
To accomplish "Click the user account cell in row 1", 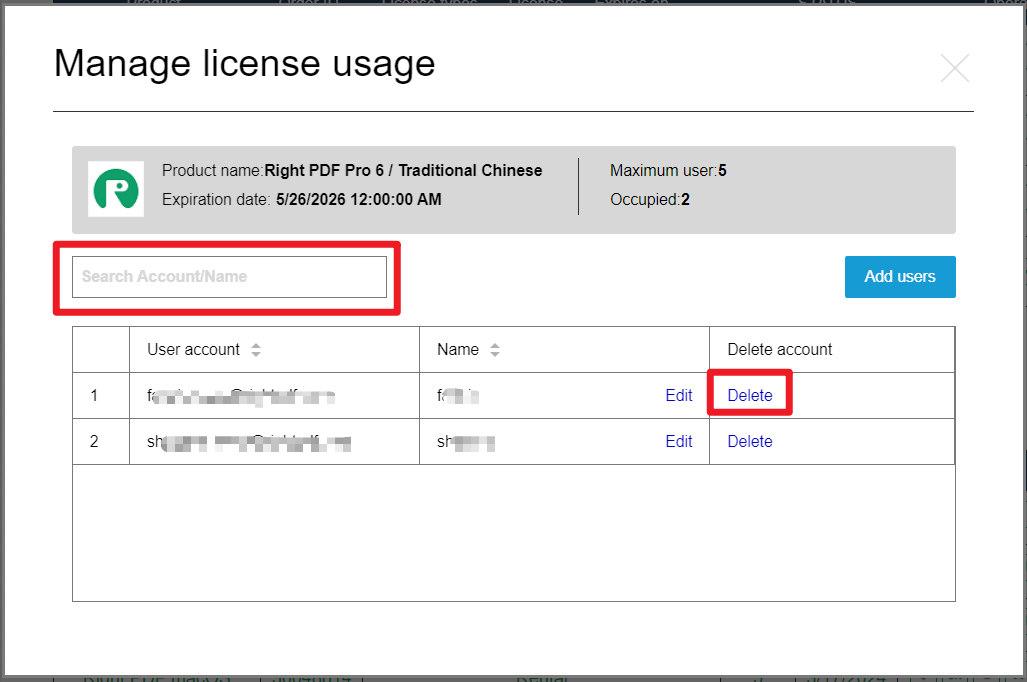I will tap(274, 396).
